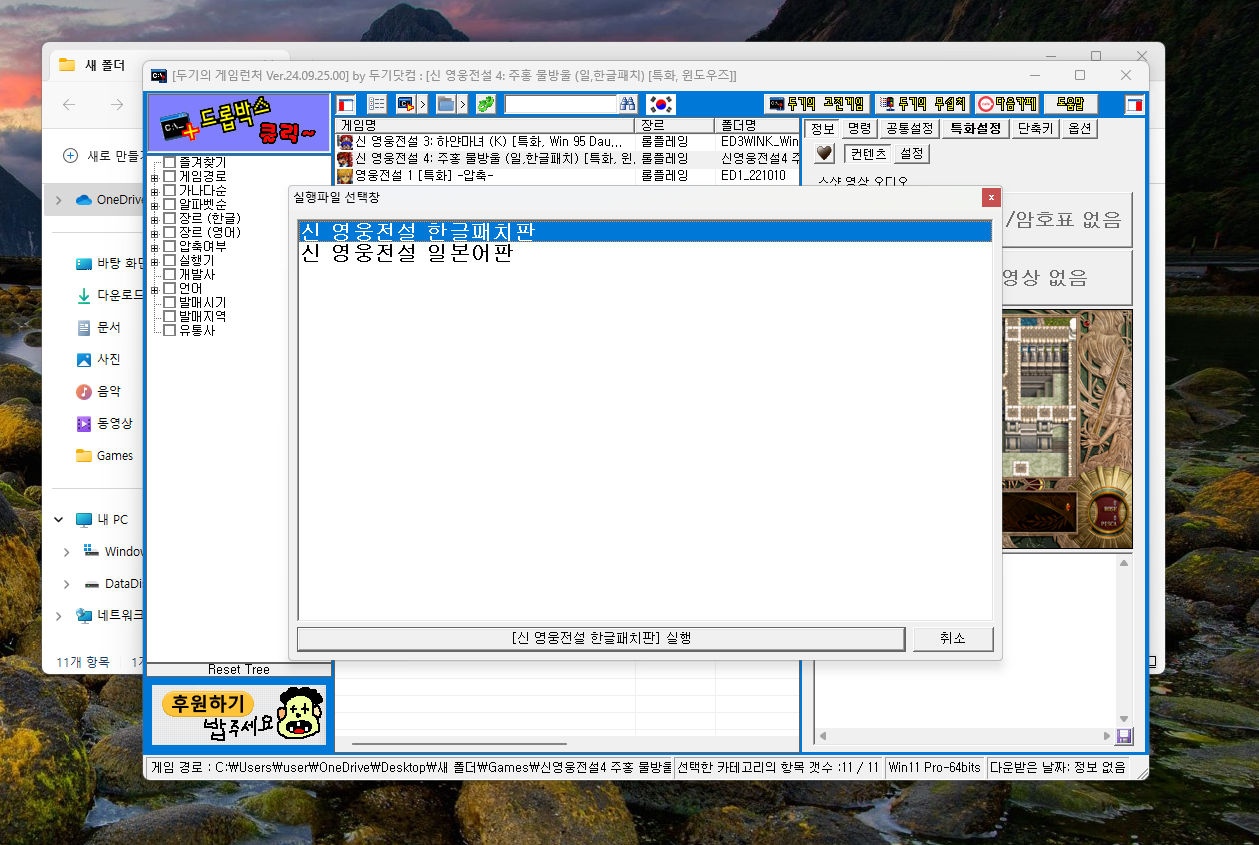Click the heart favorite icon

824,153
